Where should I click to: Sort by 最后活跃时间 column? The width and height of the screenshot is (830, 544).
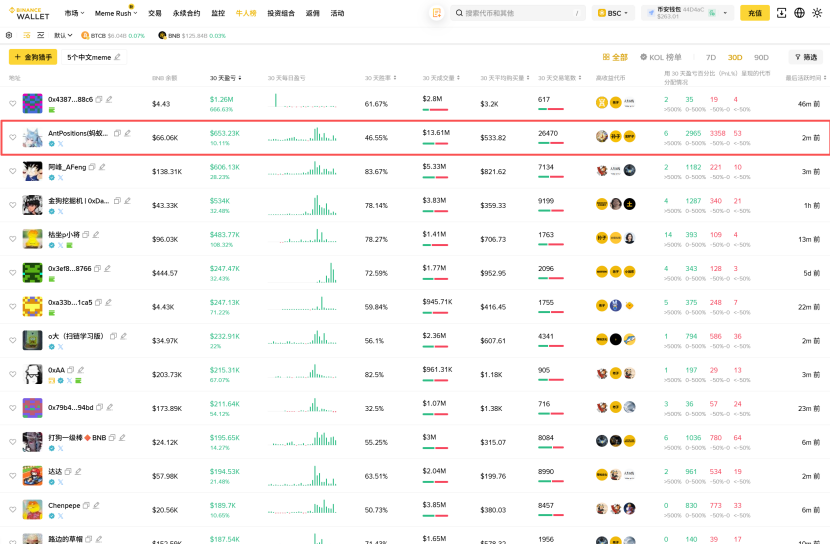806,78
